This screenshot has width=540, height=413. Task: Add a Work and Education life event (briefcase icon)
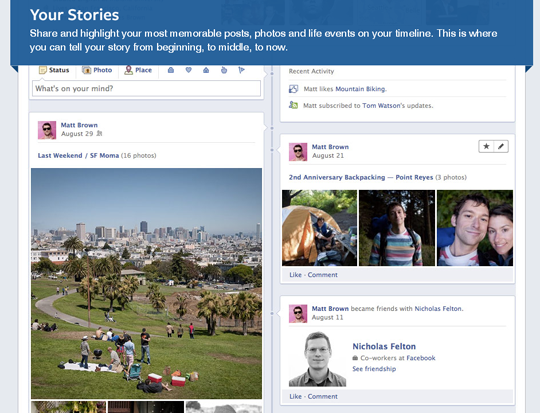pos(171,70)
